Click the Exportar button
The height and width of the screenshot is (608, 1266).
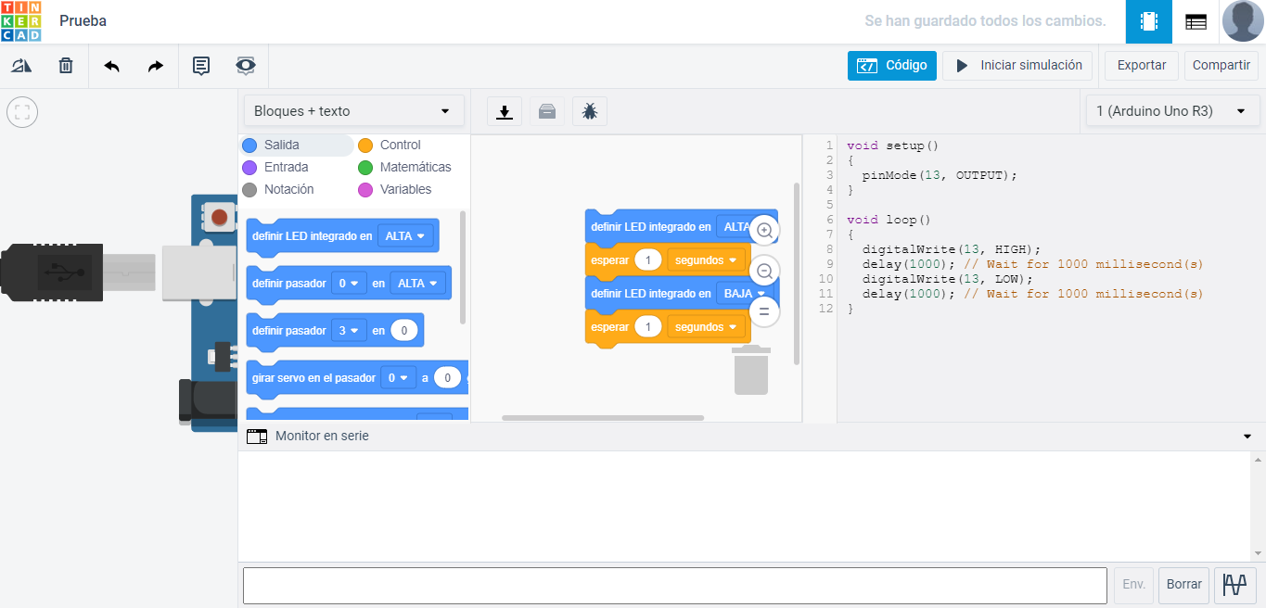click(x=1141, y=66)
